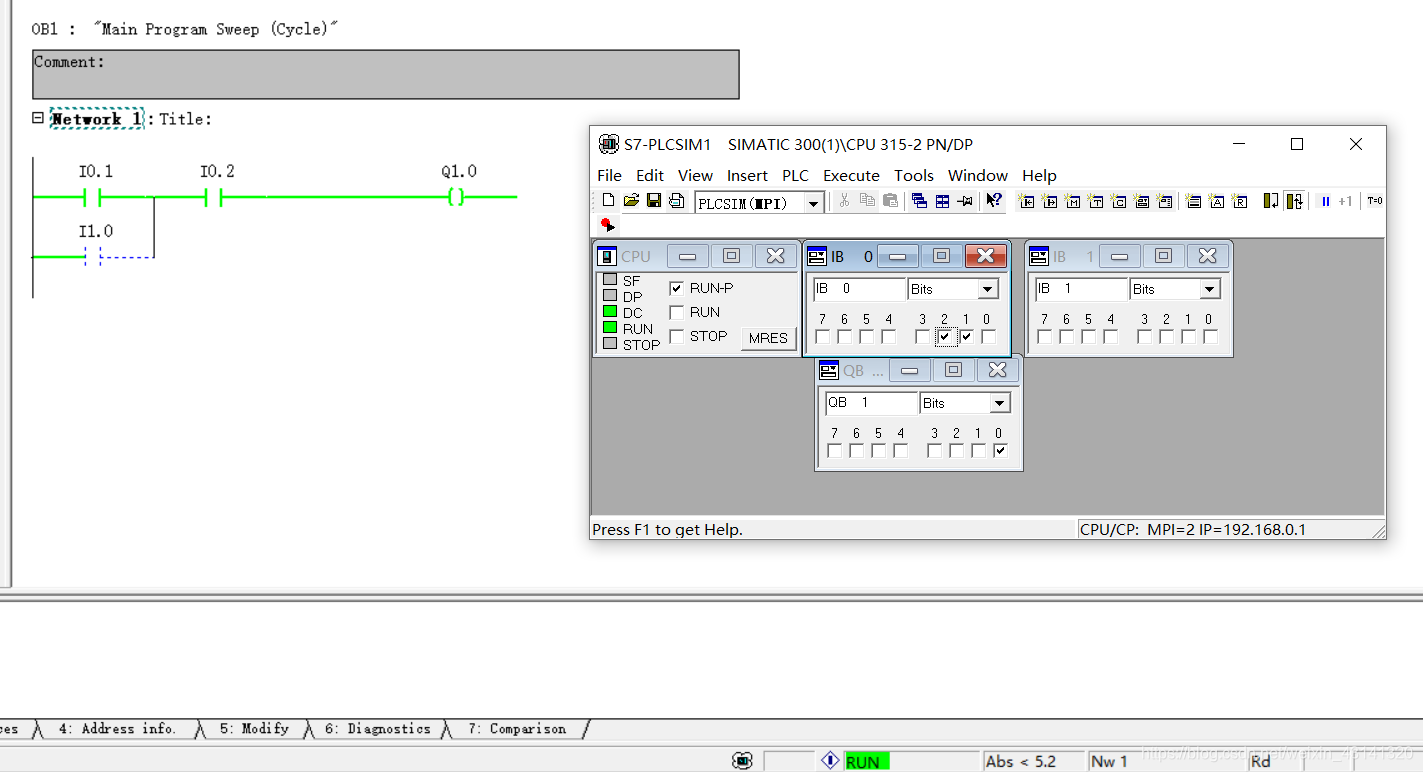Screen dimensions: 1423x772
Task: Open the Bits format dropdown for QB 1
Action: (1000, 403)
